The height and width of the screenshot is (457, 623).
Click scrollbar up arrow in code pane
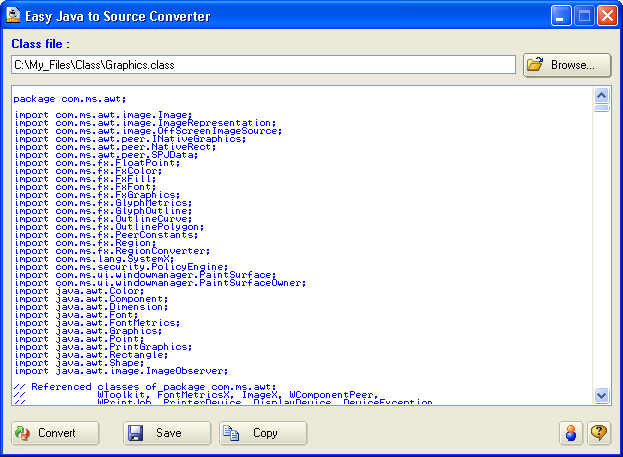(602, 95)
